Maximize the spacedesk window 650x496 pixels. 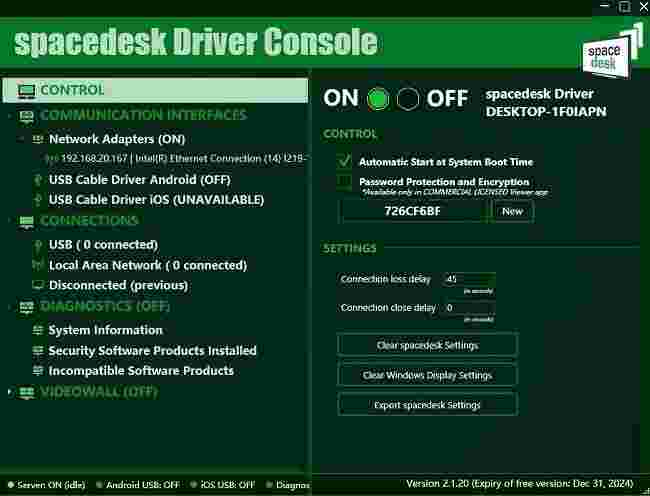[x=625, y=6]
